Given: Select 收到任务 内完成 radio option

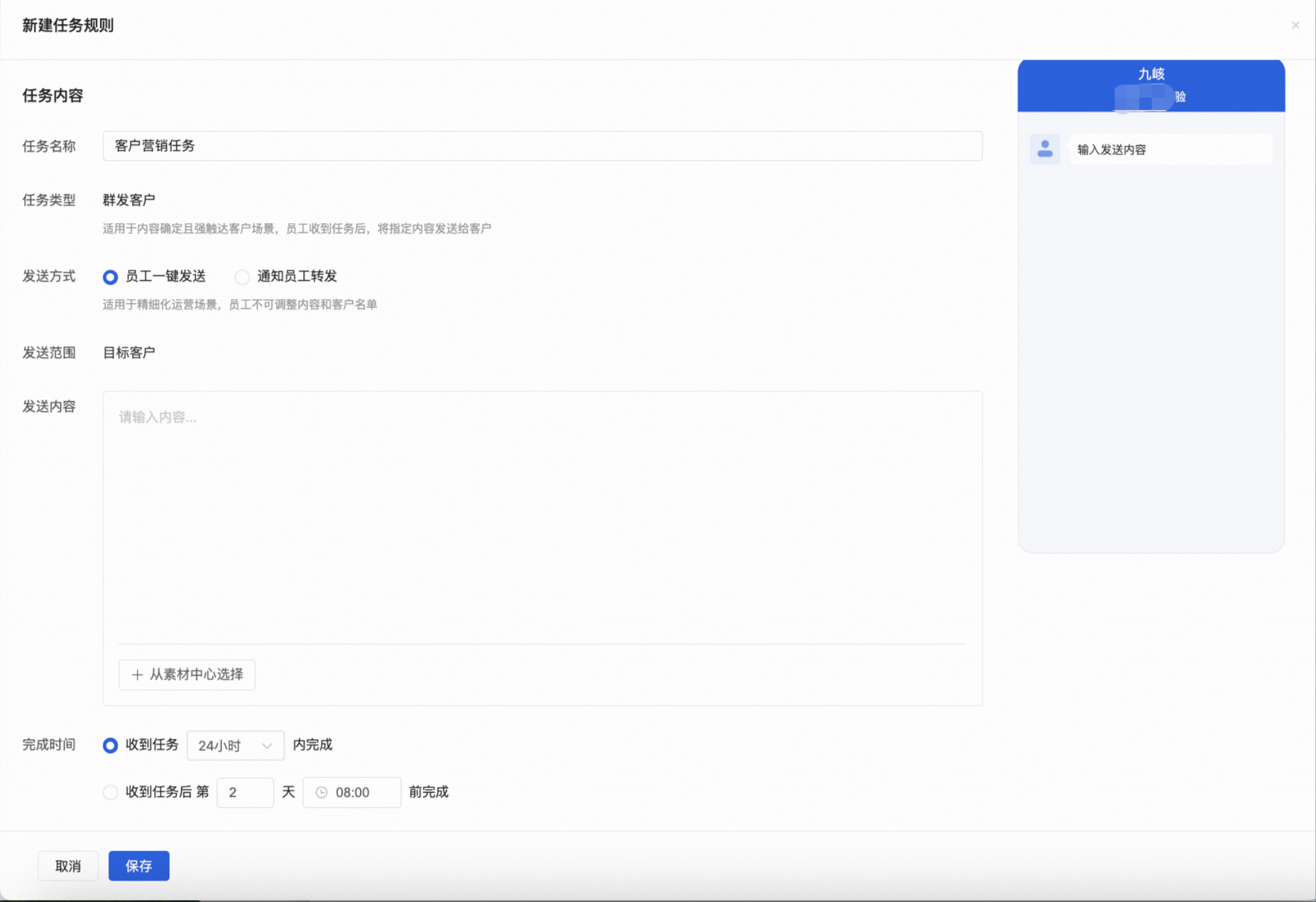Looking at the screenshot, I should (x=110, y=745).
